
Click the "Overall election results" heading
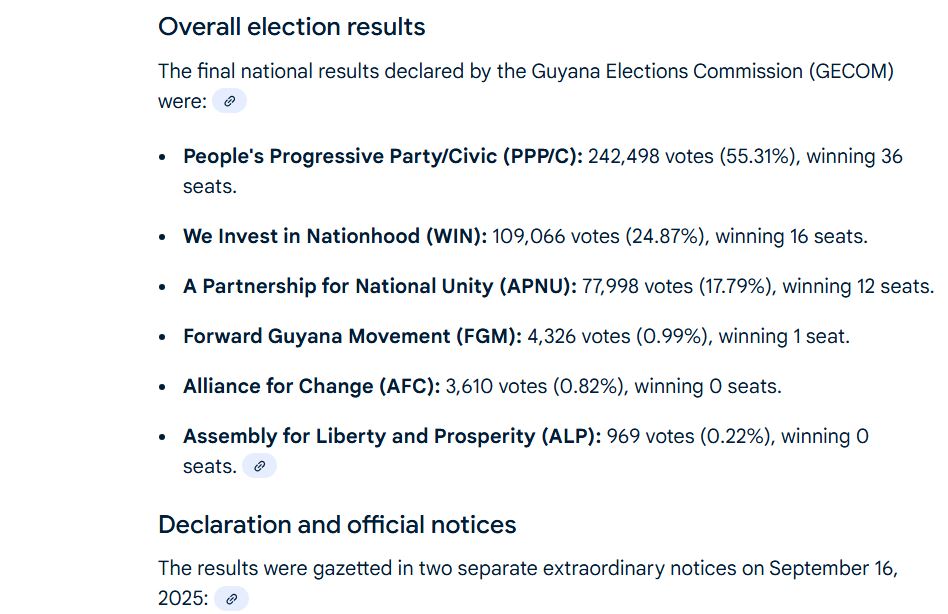pos(291,27)
